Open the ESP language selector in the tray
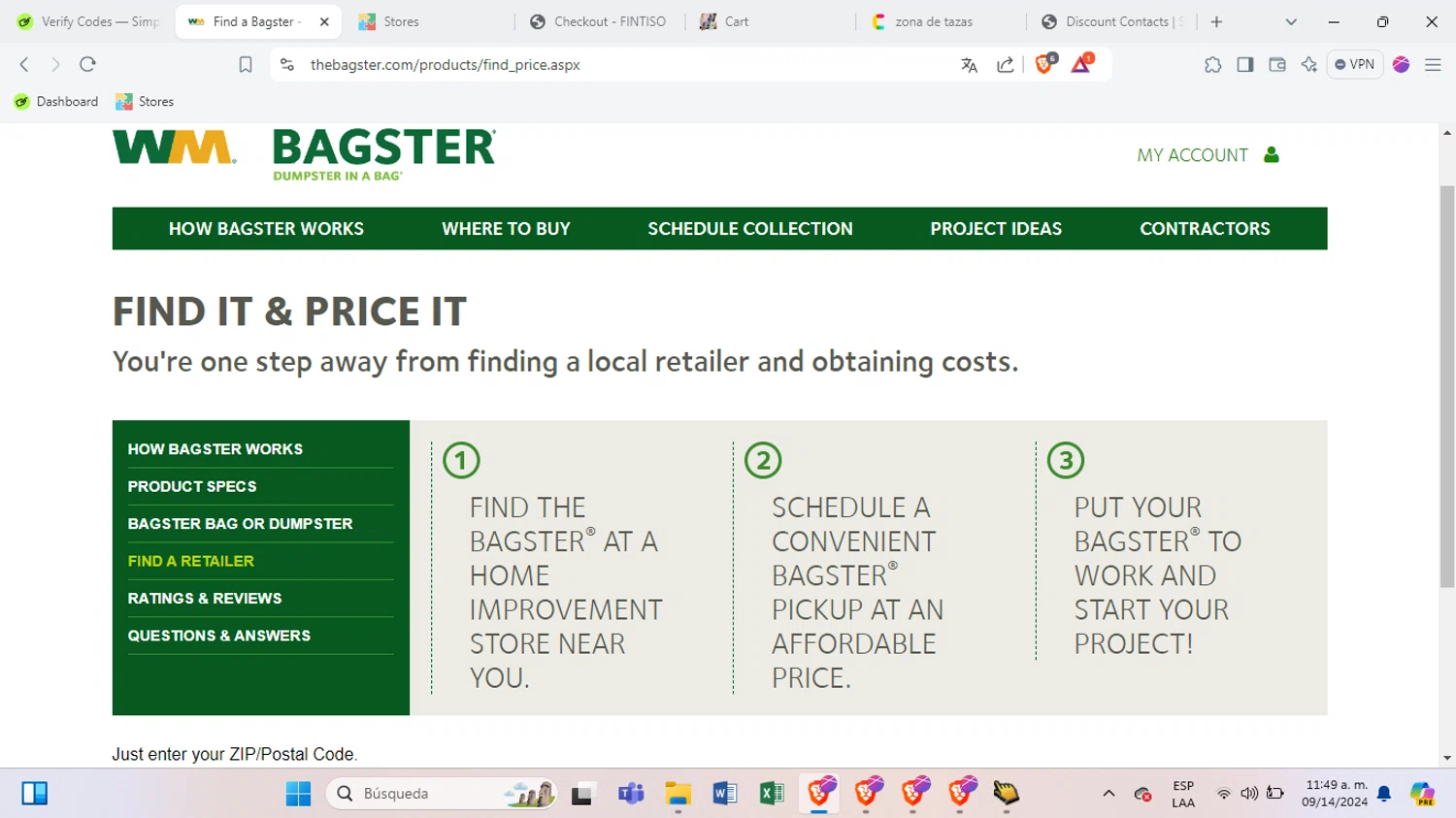 [x=1182, y=793]
